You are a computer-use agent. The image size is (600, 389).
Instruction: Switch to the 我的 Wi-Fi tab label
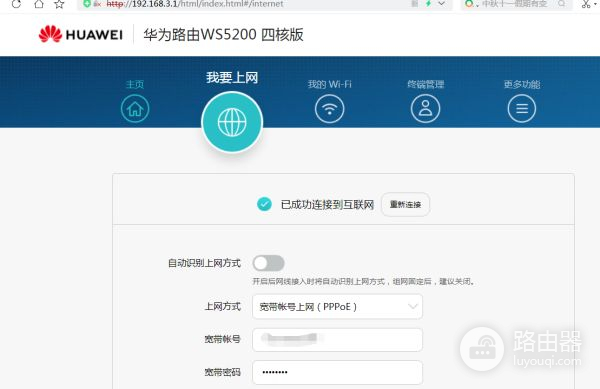(x=329, y=84)
